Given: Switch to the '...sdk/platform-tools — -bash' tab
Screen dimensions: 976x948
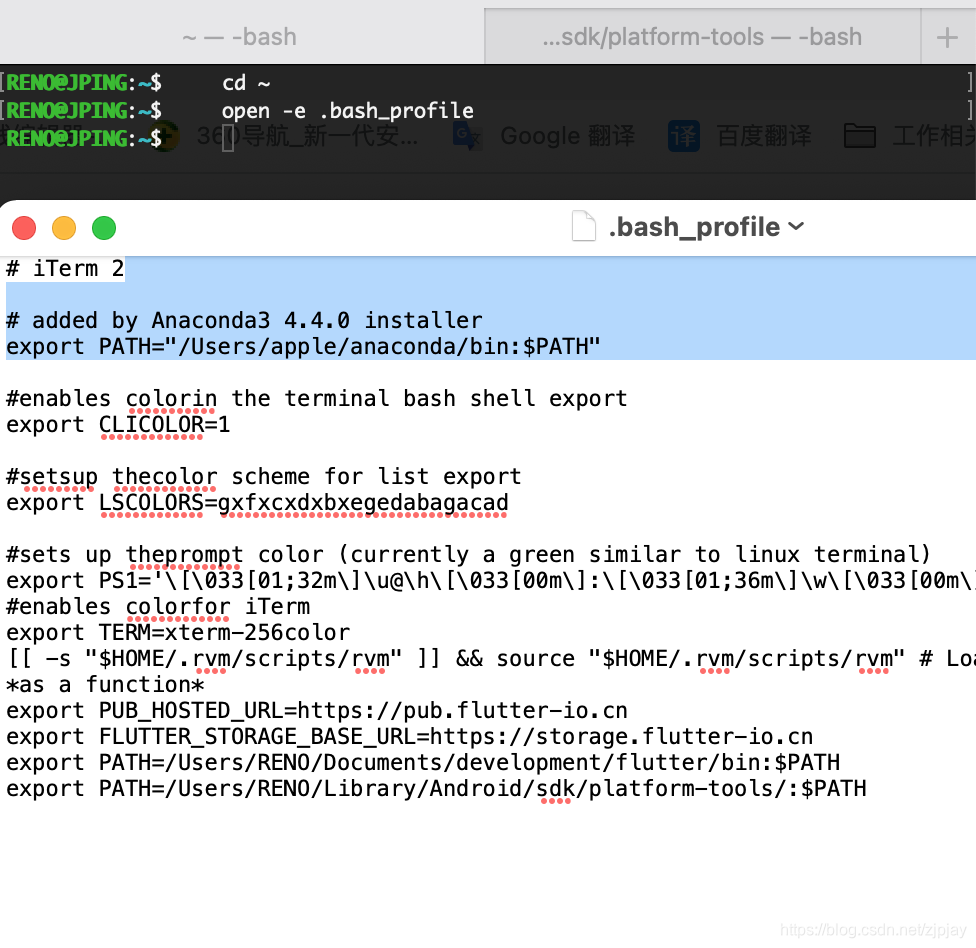Looking at the screenshot, I should [702, 37].
